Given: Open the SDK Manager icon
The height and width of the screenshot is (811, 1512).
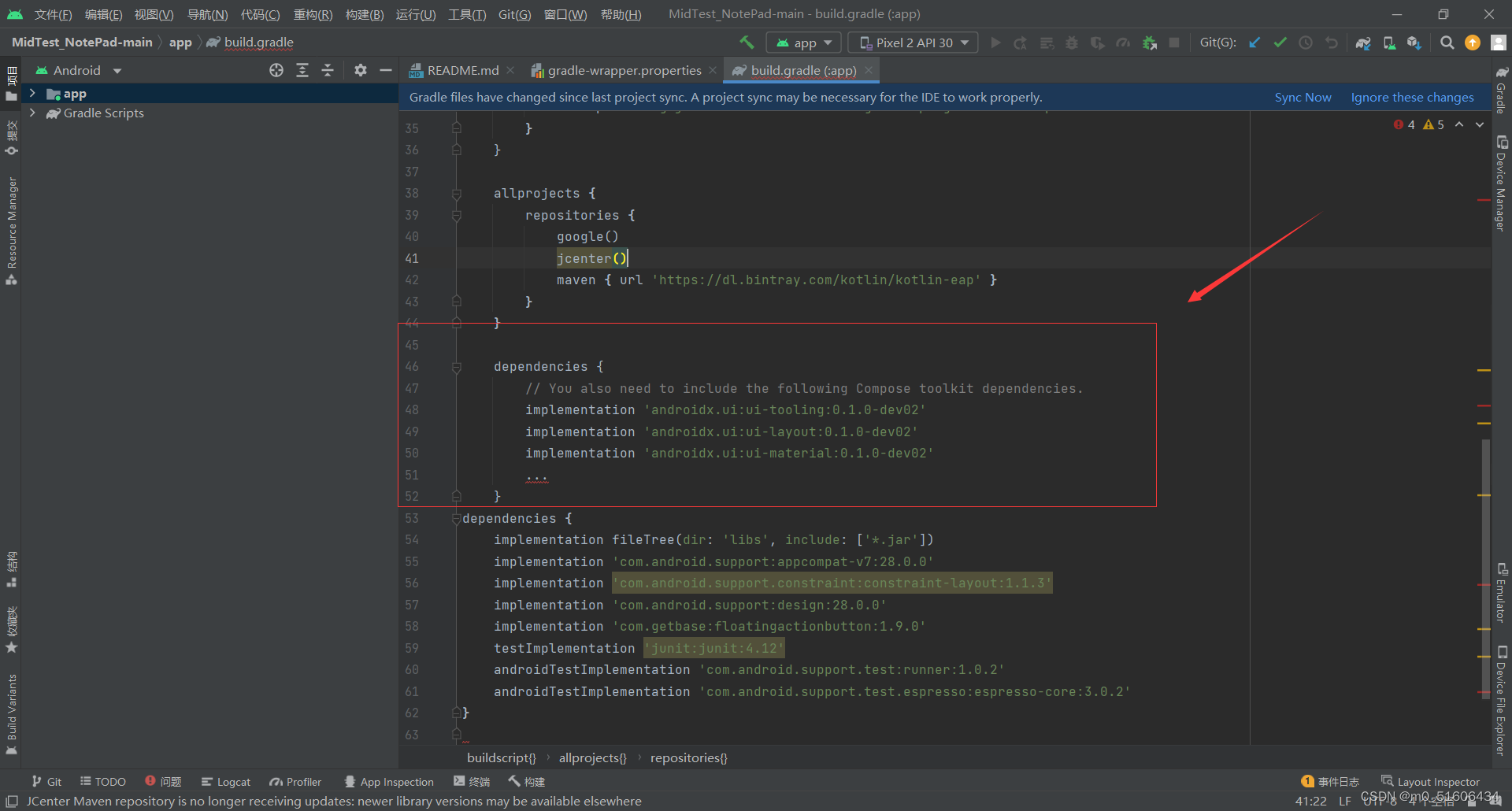Looking at the screenshot, I should (1414, 43).
